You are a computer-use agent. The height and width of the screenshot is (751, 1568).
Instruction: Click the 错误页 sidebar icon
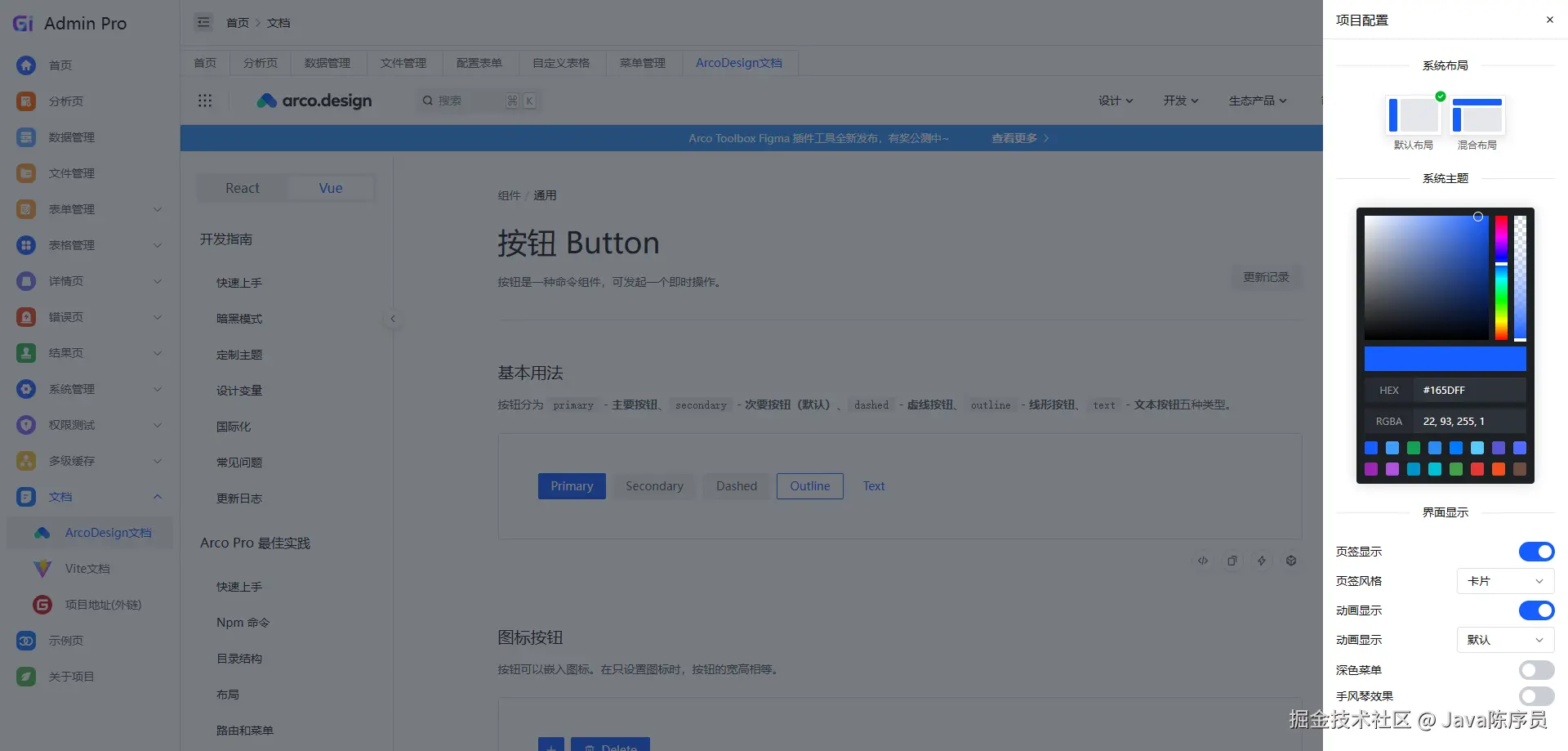26,317
